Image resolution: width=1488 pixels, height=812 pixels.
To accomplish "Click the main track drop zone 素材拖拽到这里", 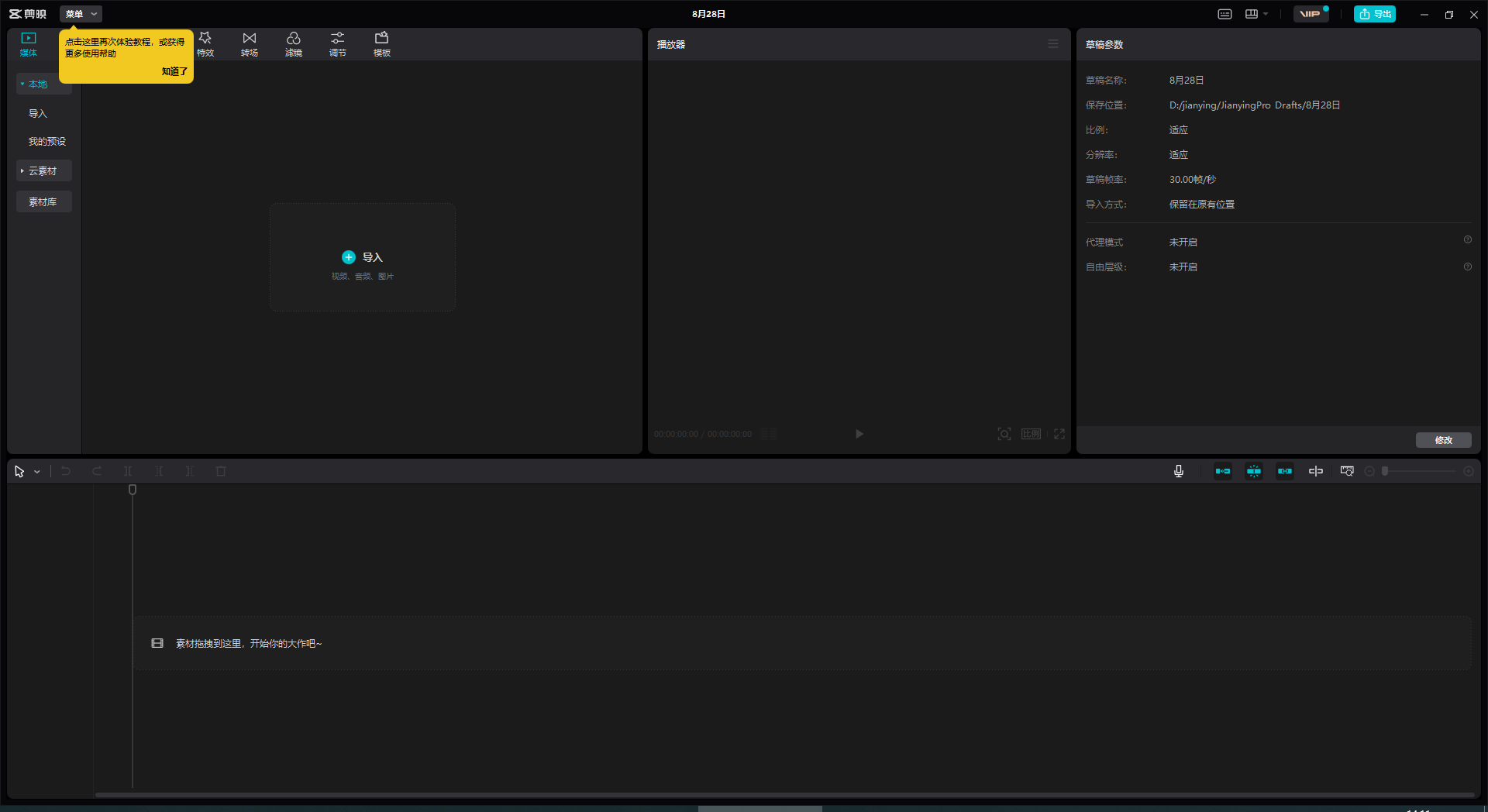I will (802, 643).
